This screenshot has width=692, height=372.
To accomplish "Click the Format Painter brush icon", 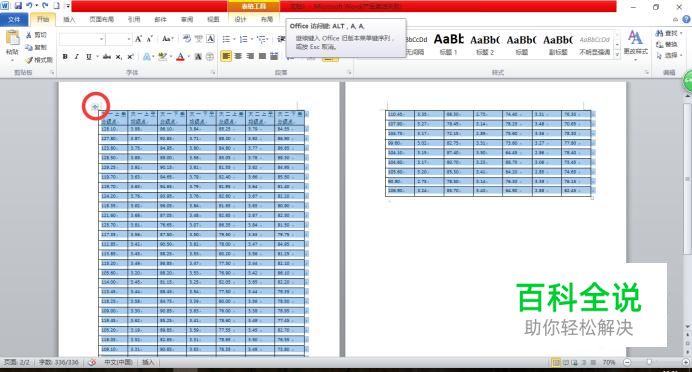I will tap(29, 60).
